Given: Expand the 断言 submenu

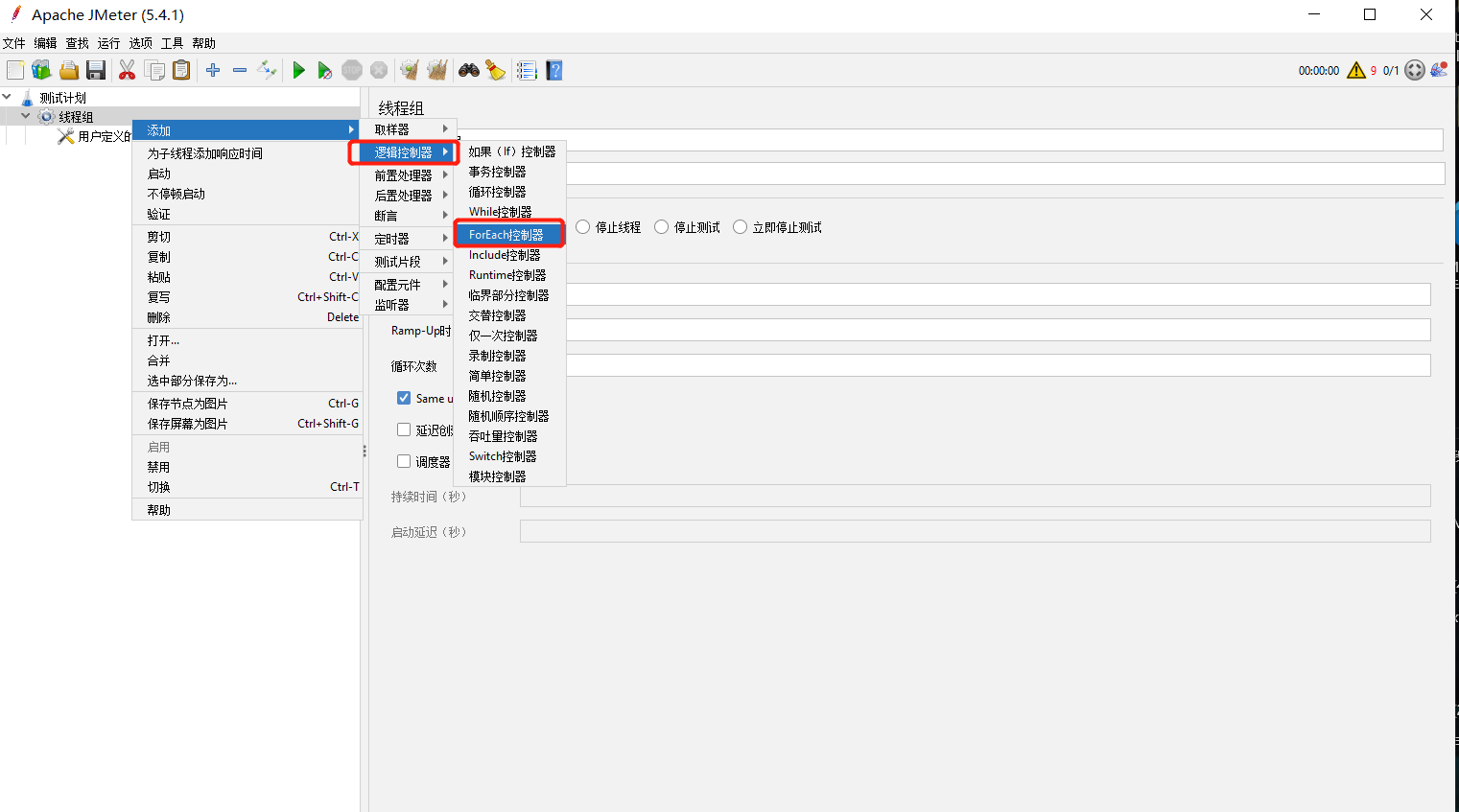Looking at the screenshot, I should (410, 216).
